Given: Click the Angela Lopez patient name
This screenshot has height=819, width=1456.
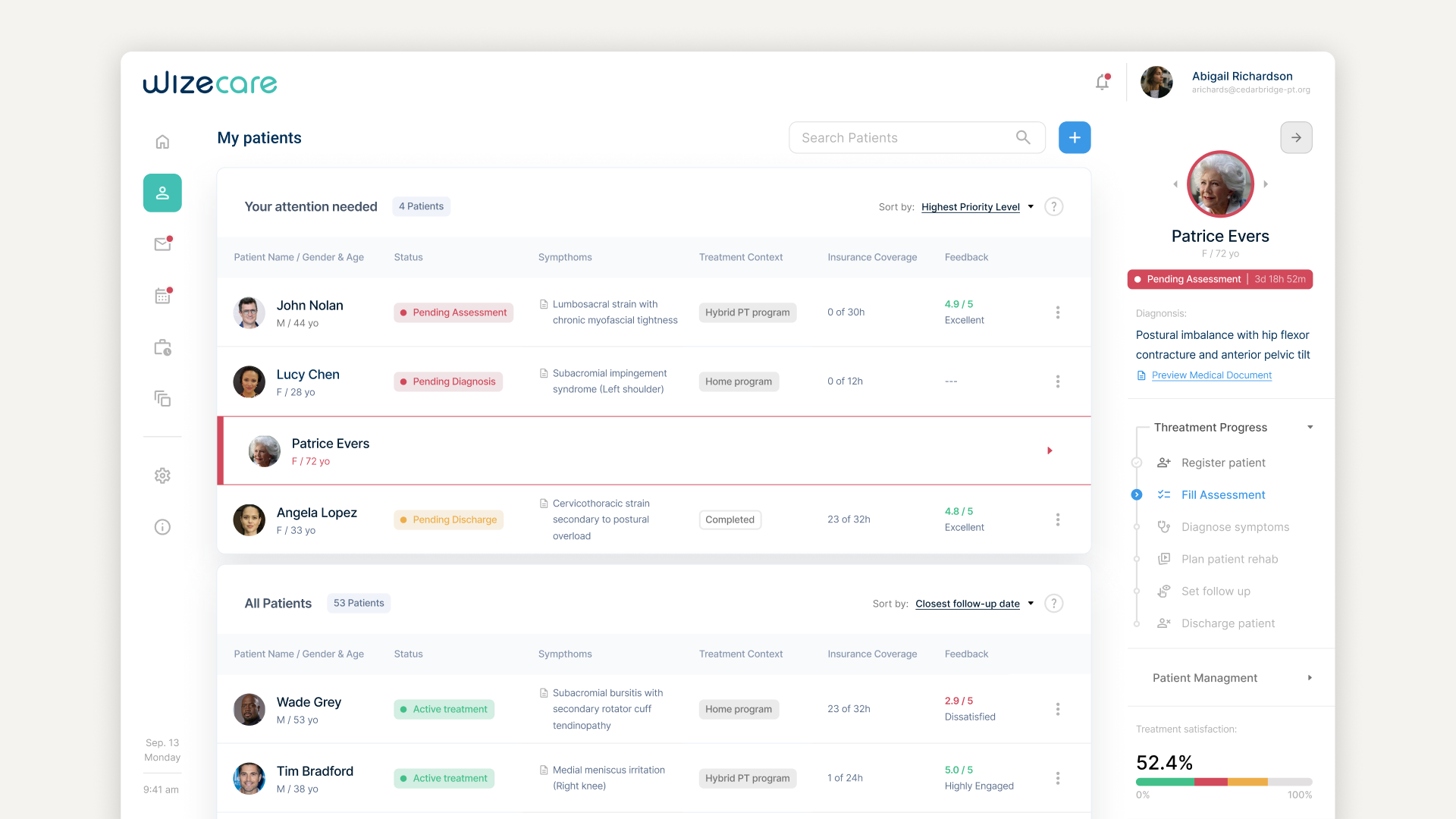Looking at the screenshot, I should click(x=317, y=513).
